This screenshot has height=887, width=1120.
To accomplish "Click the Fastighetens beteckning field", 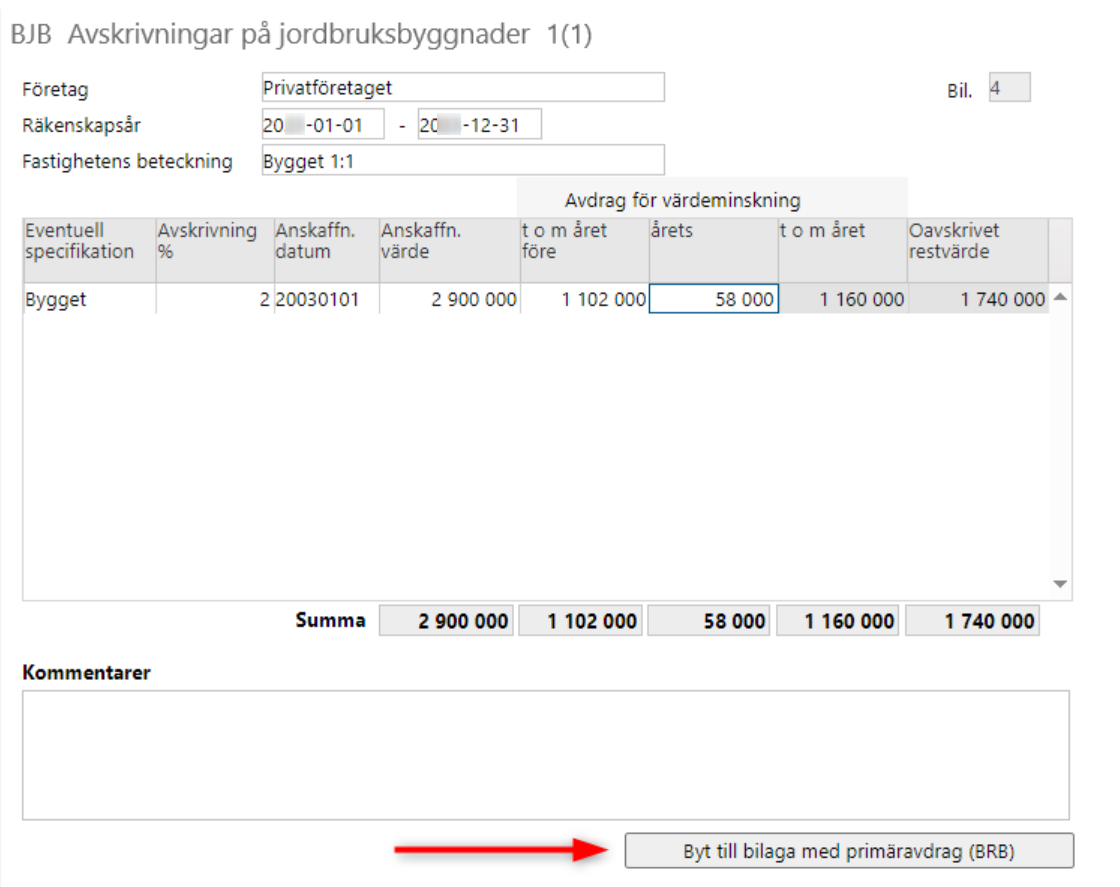I will coord(463,160).
